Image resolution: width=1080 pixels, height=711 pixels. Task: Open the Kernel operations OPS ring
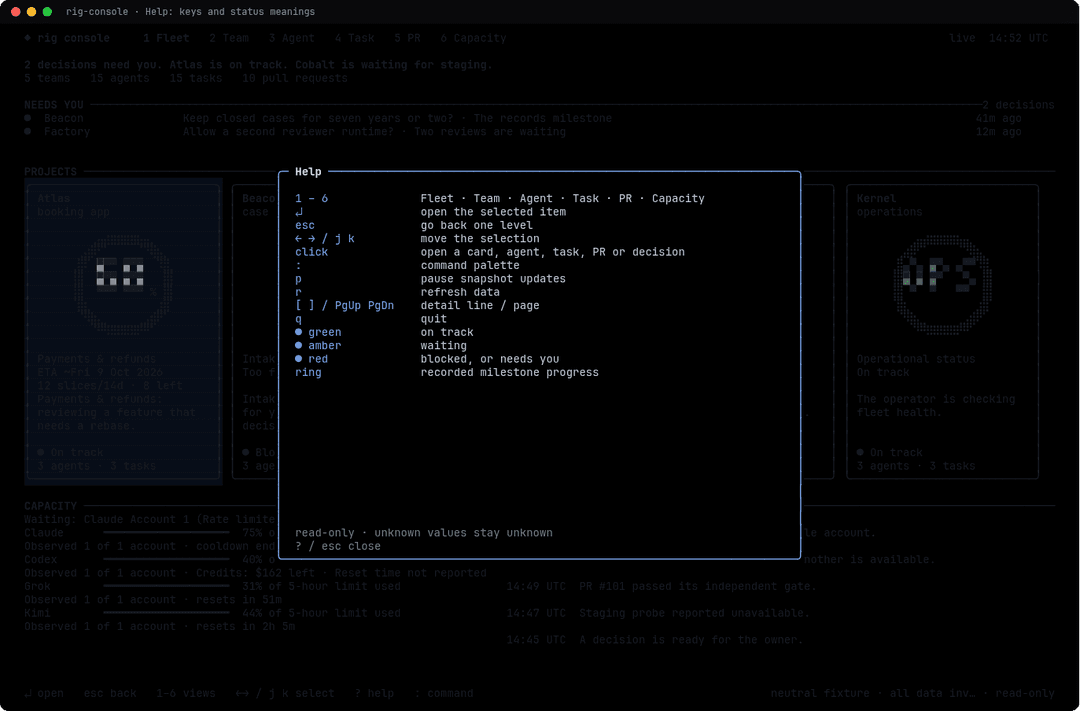[x=942, y=284]
